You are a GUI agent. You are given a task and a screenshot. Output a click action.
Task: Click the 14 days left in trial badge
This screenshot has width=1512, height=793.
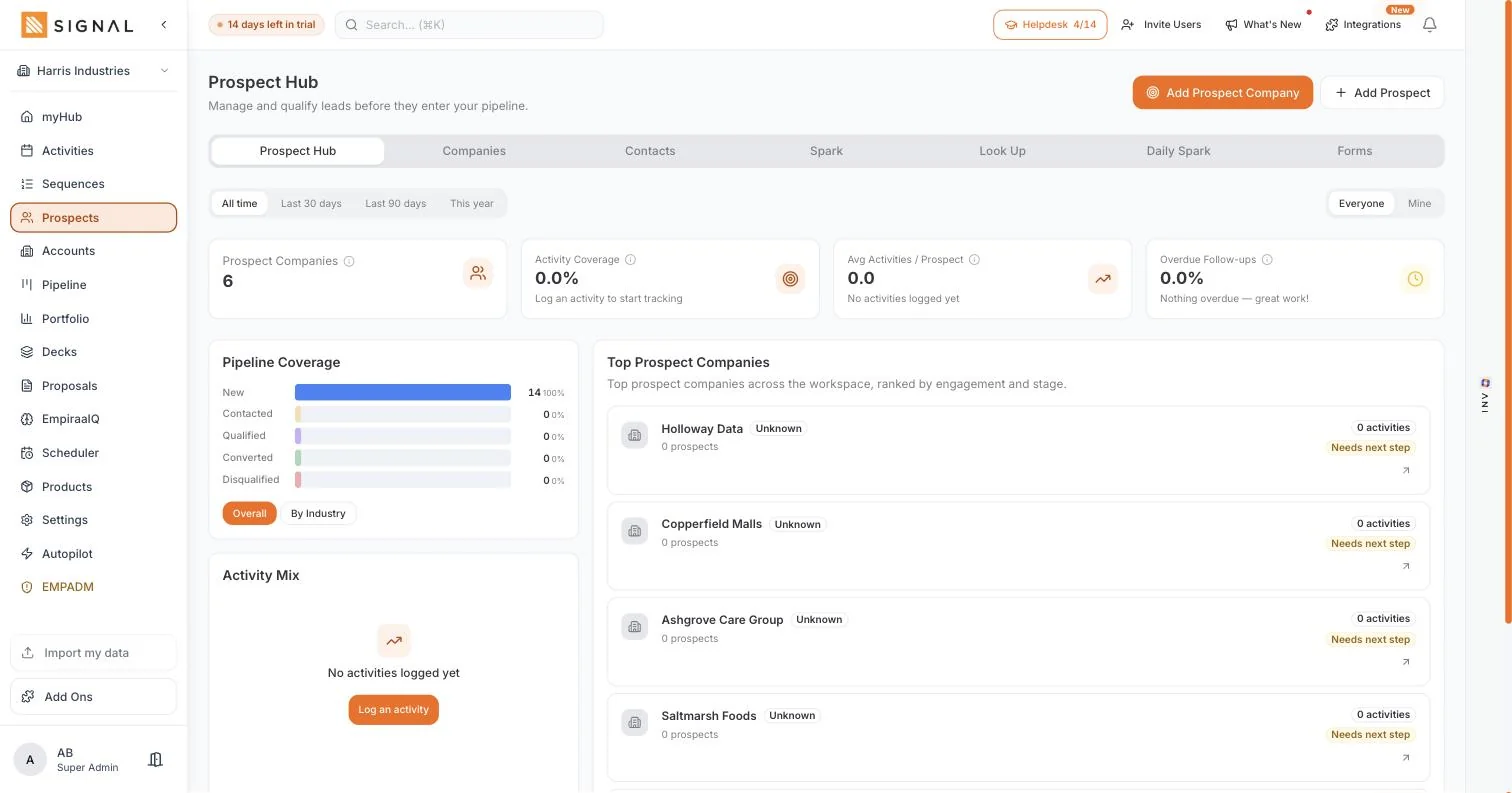(266, 25)
